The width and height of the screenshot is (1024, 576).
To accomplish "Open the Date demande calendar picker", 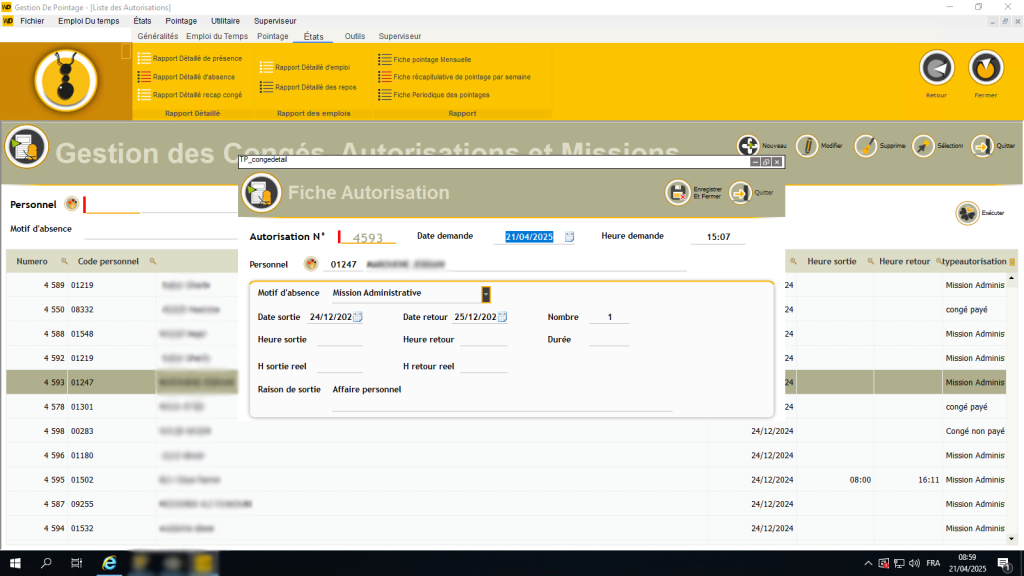I will tap(570, 236).
